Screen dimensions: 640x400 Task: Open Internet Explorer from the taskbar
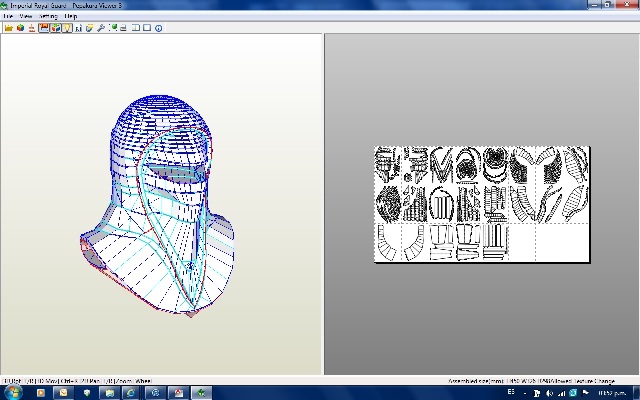pos(131,393)
